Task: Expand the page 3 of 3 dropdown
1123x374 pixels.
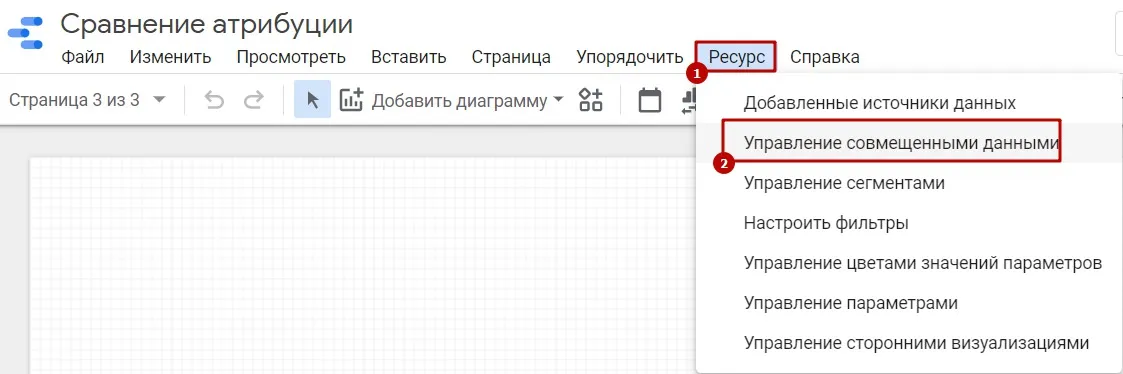Action: pyautogui.click(x=87, y=100)
